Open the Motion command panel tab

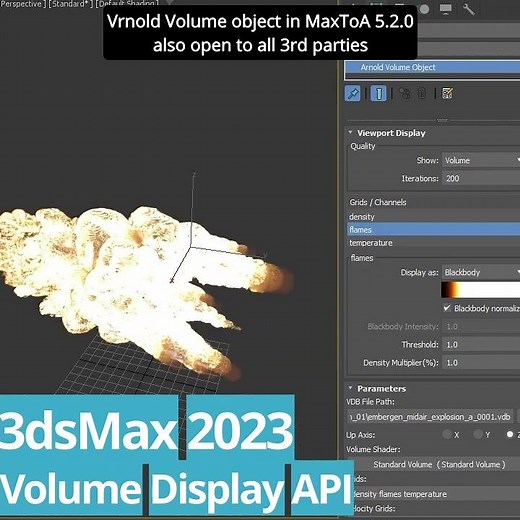coord(424,9)
